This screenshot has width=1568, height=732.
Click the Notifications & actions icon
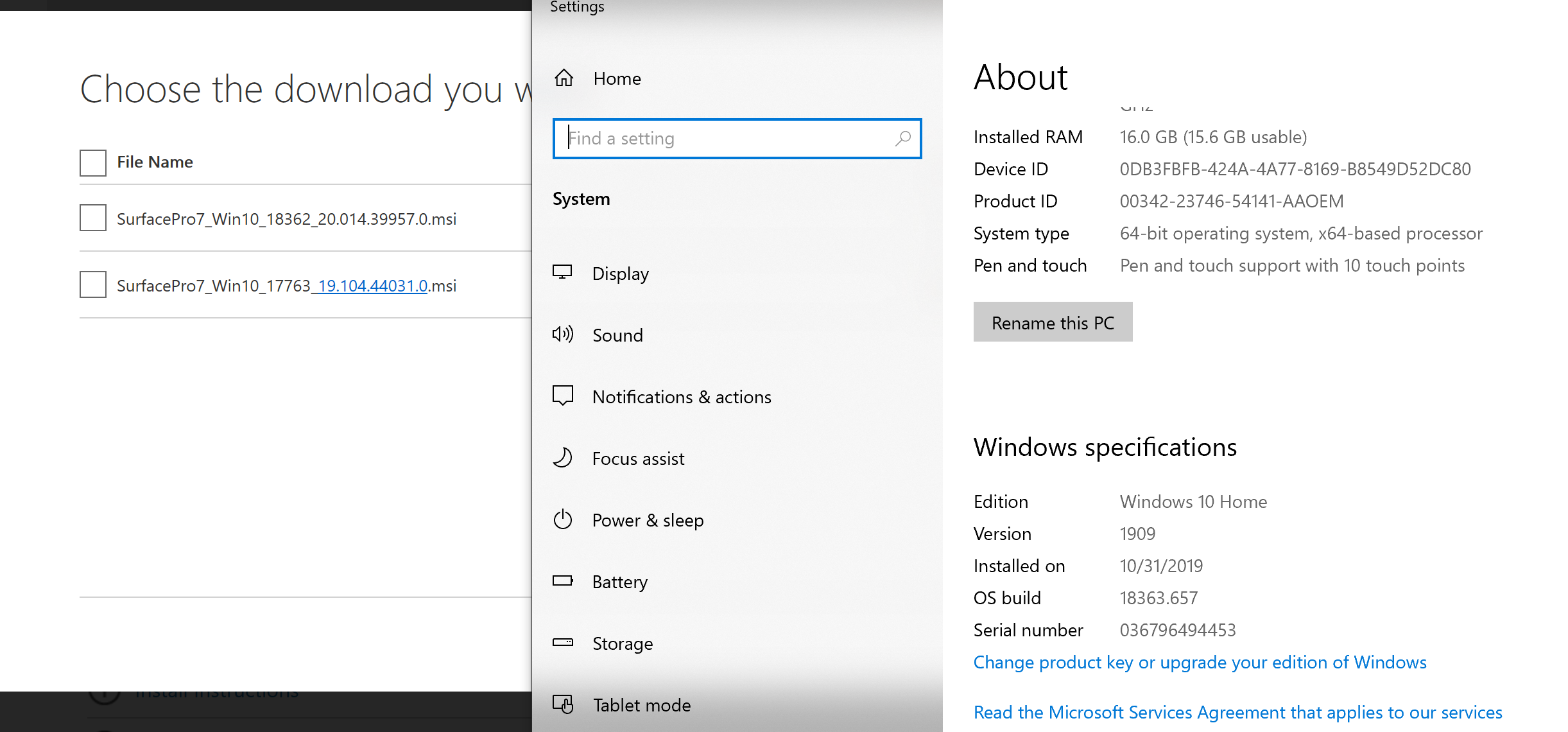[x=563, y=396]
